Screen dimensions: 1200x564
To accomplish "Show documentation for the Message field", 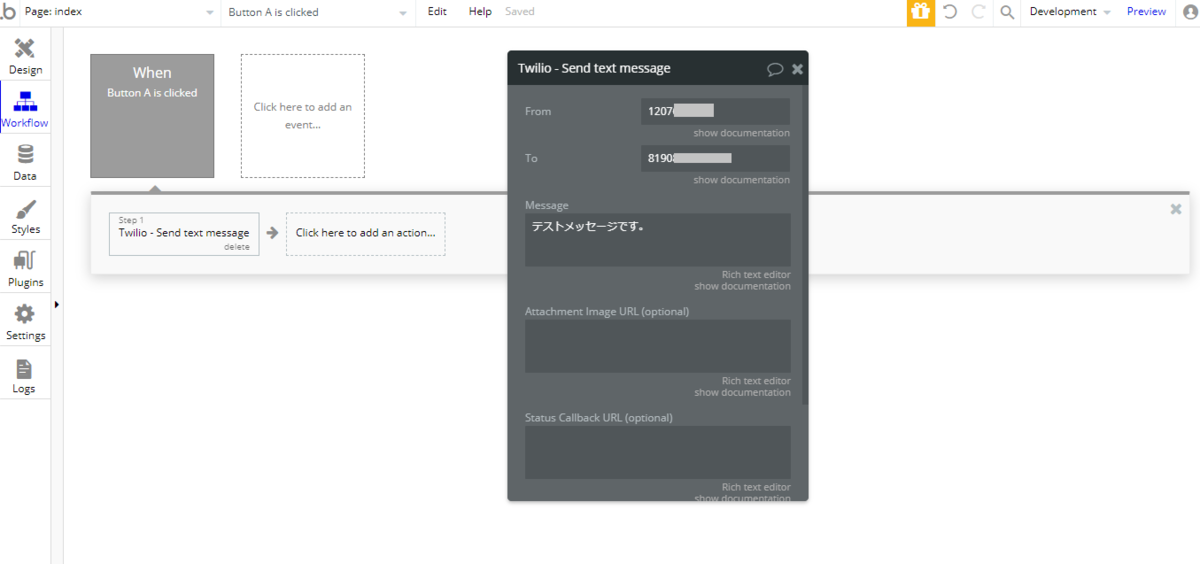I will (741, 286).
